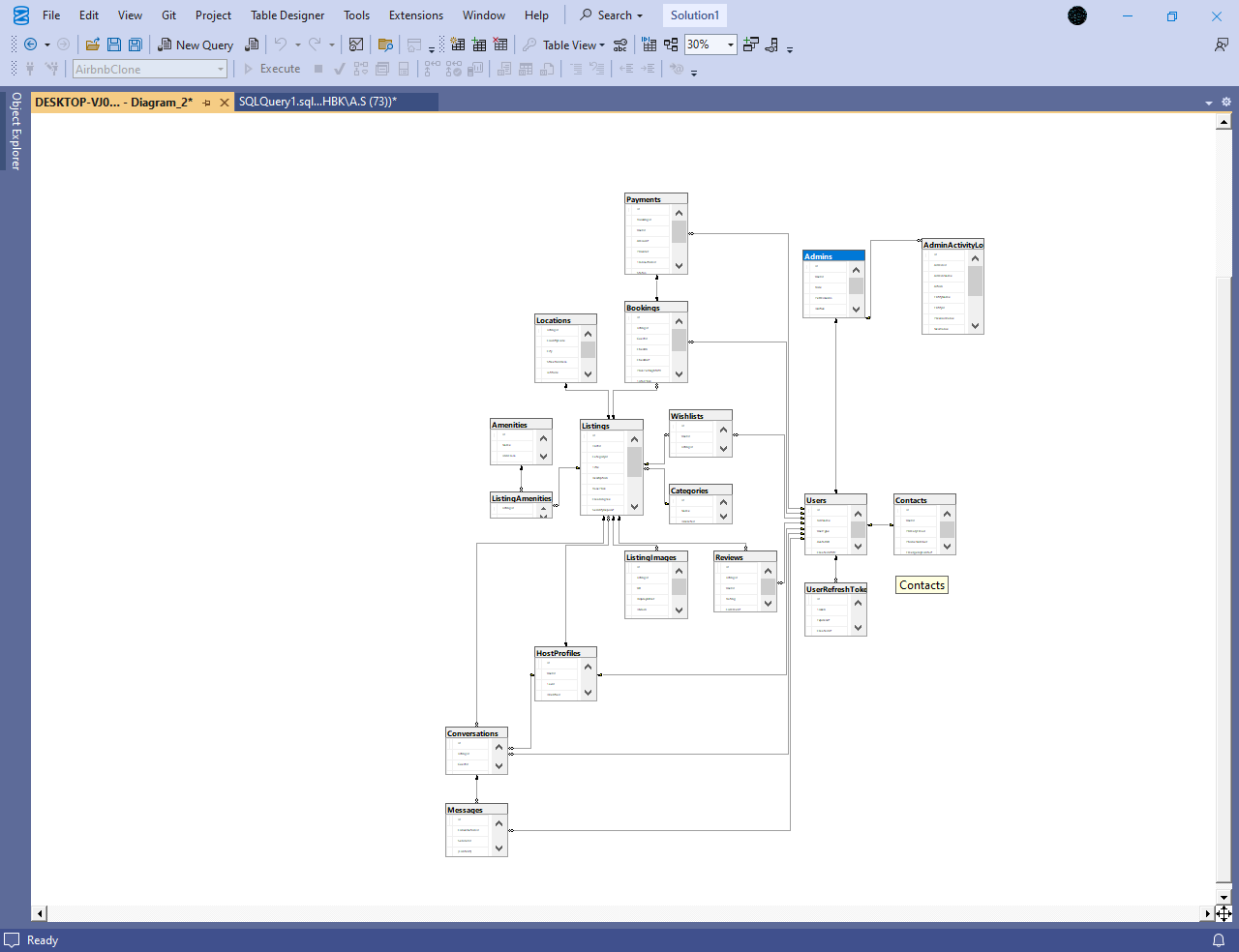Toggle pin on Diagram_2 tab
This screenshot has height=952, width=1239.
[206, 103]
